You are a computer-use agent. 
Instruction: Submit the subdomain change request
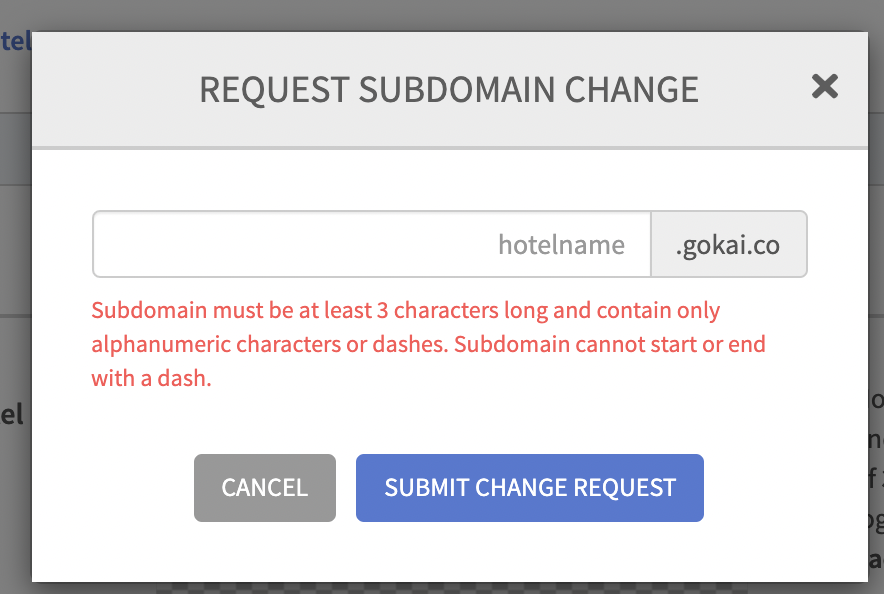coord(529,488)
